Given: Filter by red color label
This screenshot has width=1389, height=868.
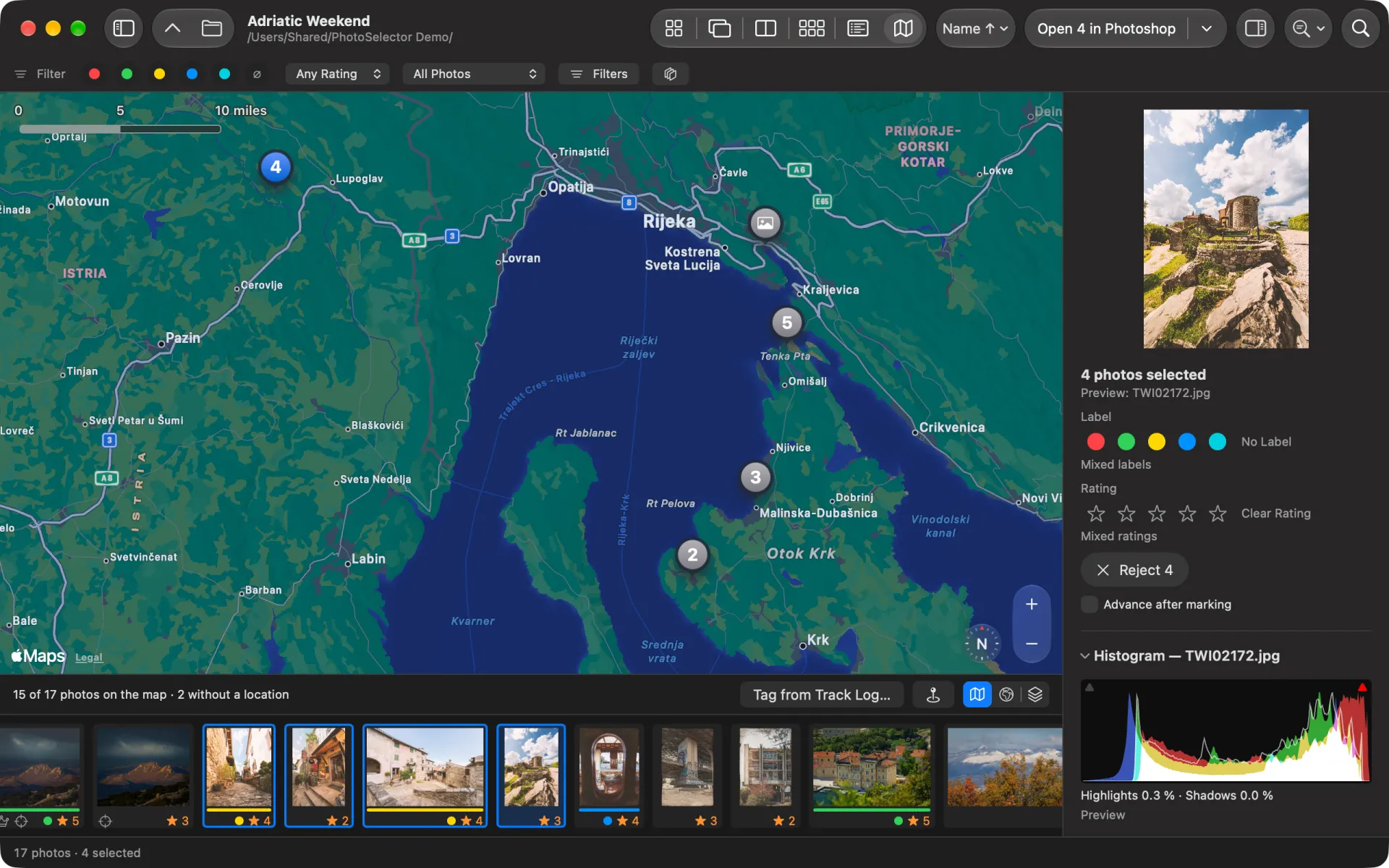Looking at the screenshot, I should pyautogui.click(x=94, y=74).
